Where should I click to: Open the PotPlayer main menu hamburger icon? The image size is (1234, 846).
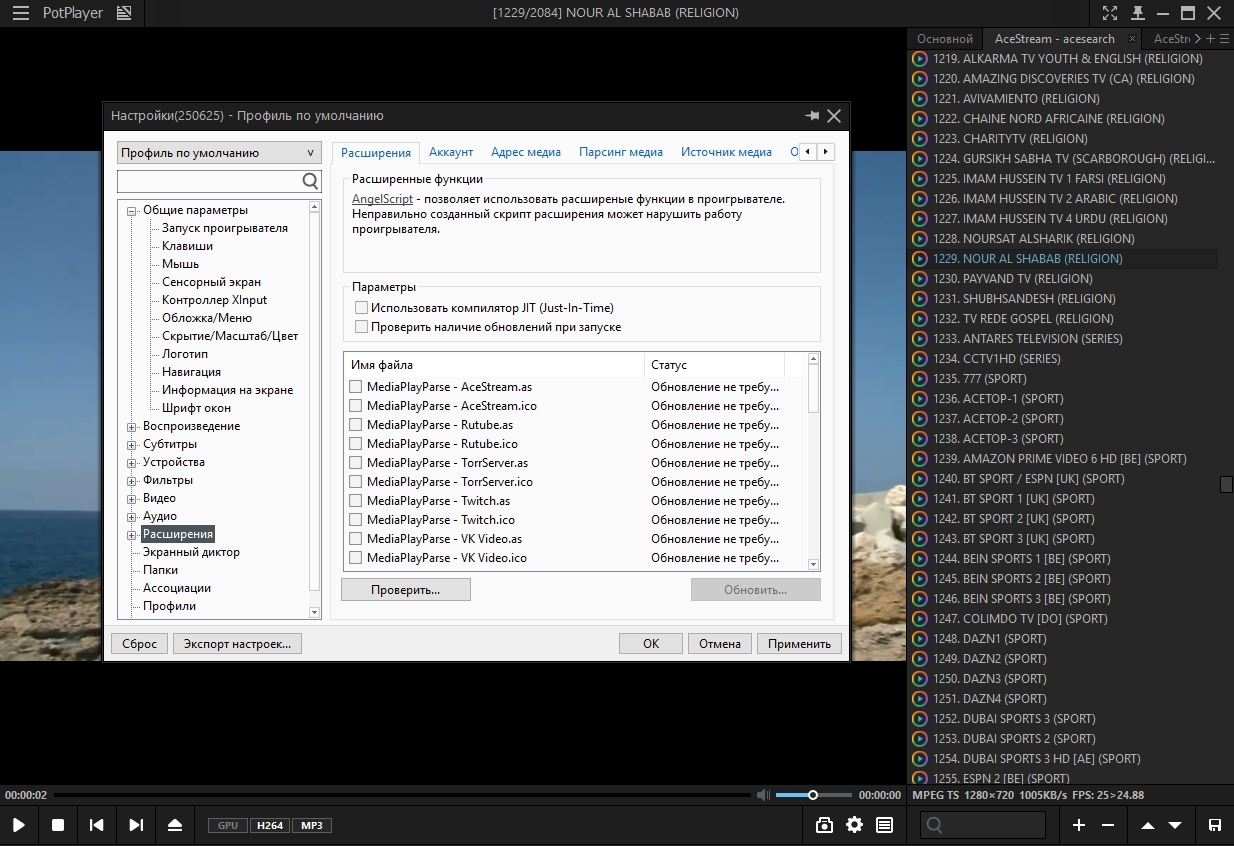20,13
